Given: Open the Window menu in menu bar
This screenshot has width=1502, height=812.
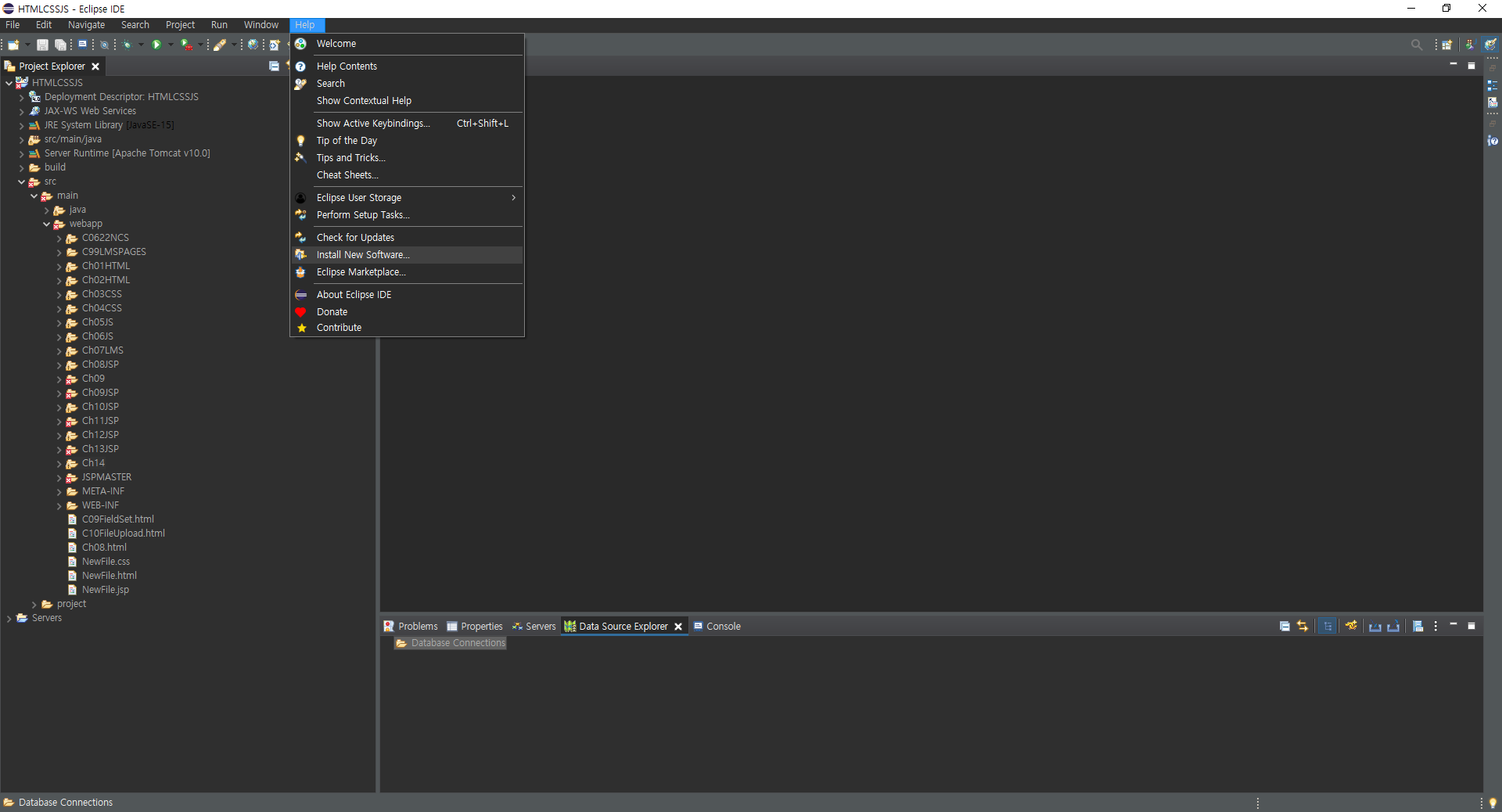Looking at the screenshot, I should coord(261,25).
